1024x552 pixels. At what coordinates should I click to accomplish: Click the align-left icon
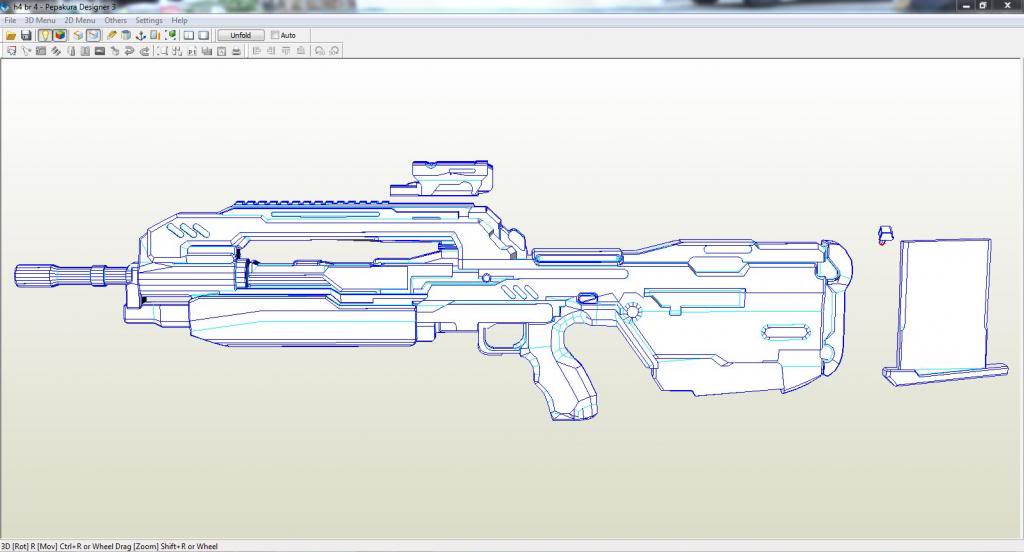tap(257, 51)
